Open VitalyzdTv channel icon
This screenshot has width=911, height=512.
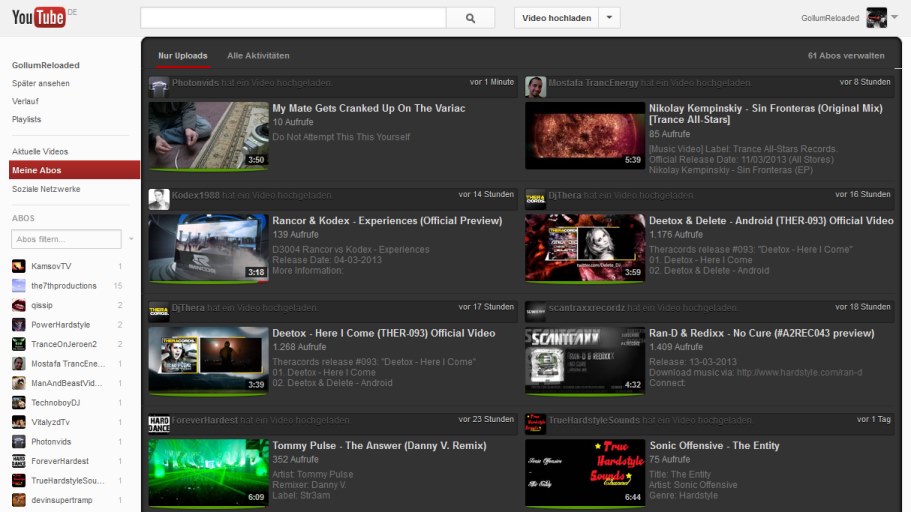[x=19, y=422]
